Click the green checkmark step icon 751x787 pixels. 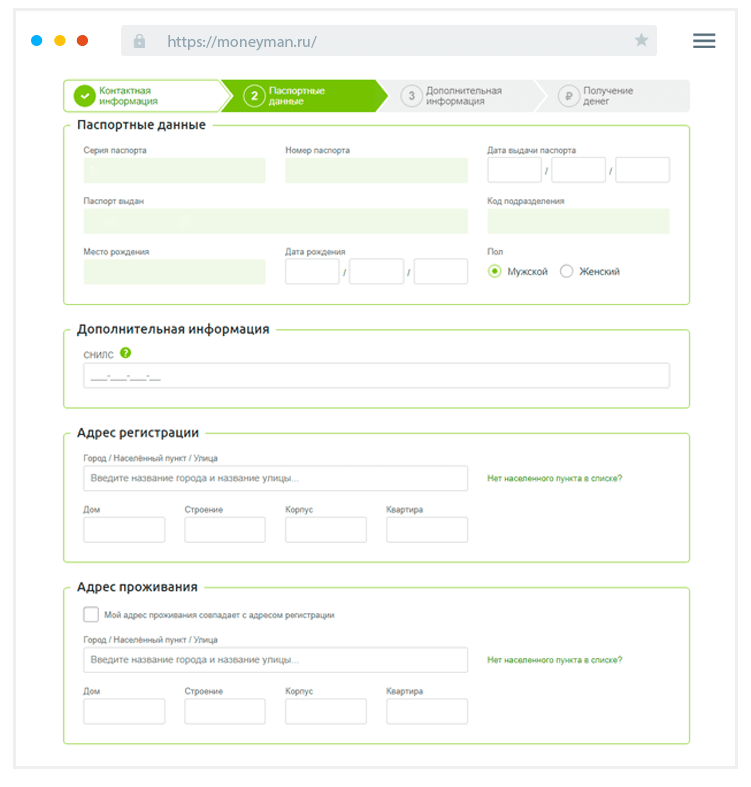[84, 96]
